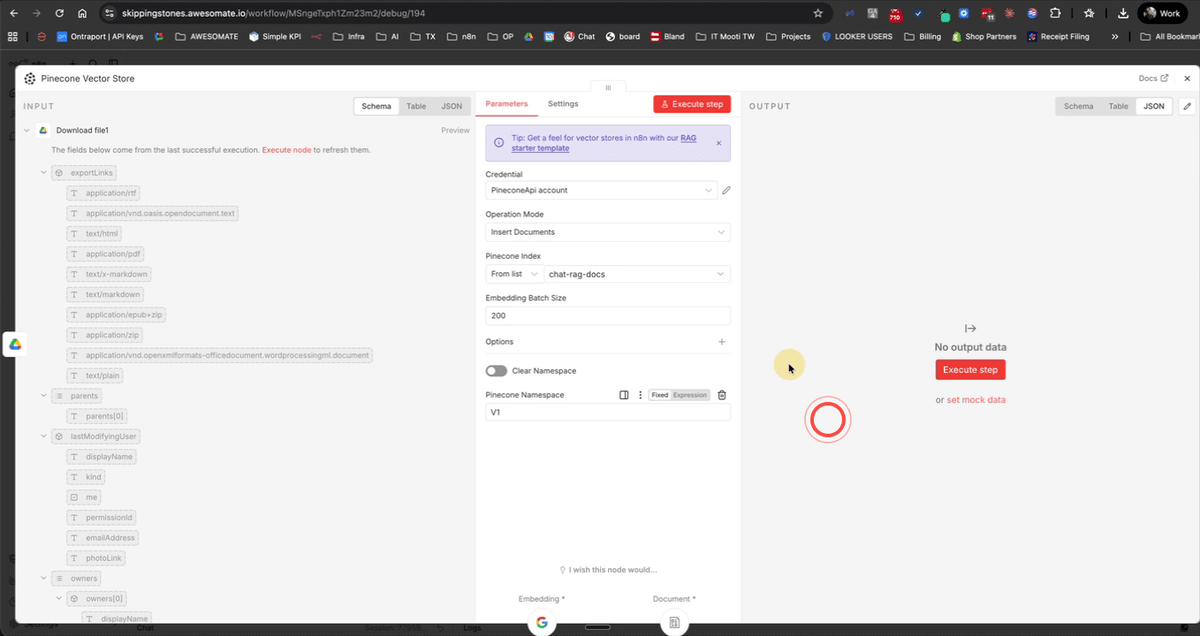Image resolution: width=1200 pixels, height=636 pixels.
Task: Close the Pinecone Vector Store panel
Action: tap(1187, 78)
